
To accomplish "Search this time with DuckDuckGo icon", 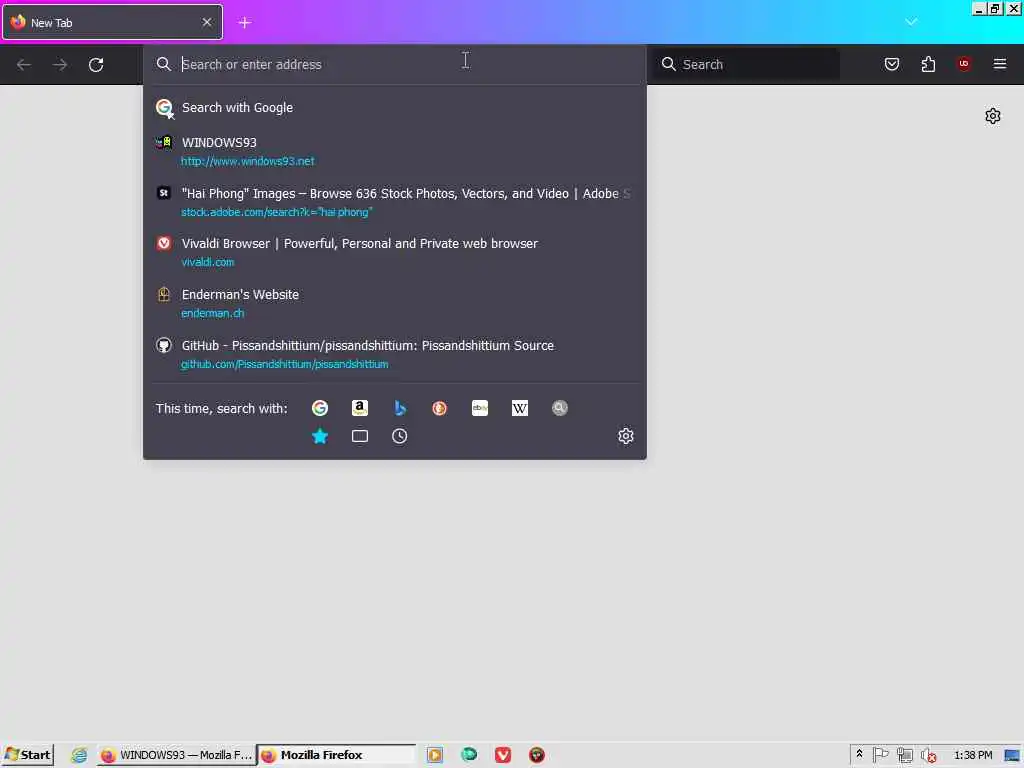I will [440, 408].
